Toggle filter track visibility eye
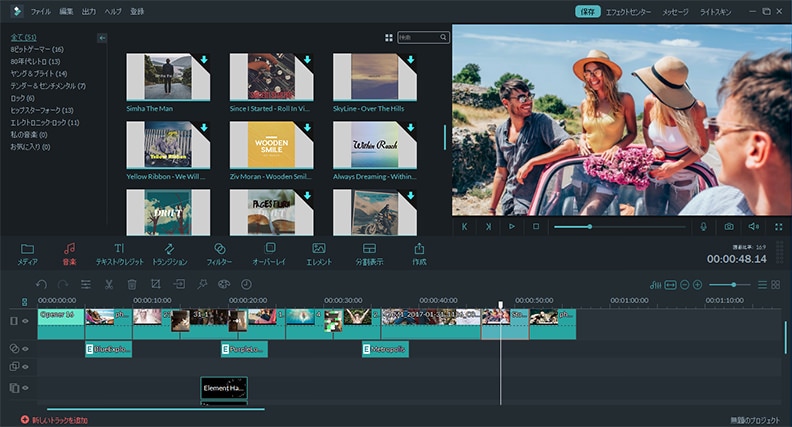Image resolution: width=792 pixels, height=427 pixels. tap(25, 349)
